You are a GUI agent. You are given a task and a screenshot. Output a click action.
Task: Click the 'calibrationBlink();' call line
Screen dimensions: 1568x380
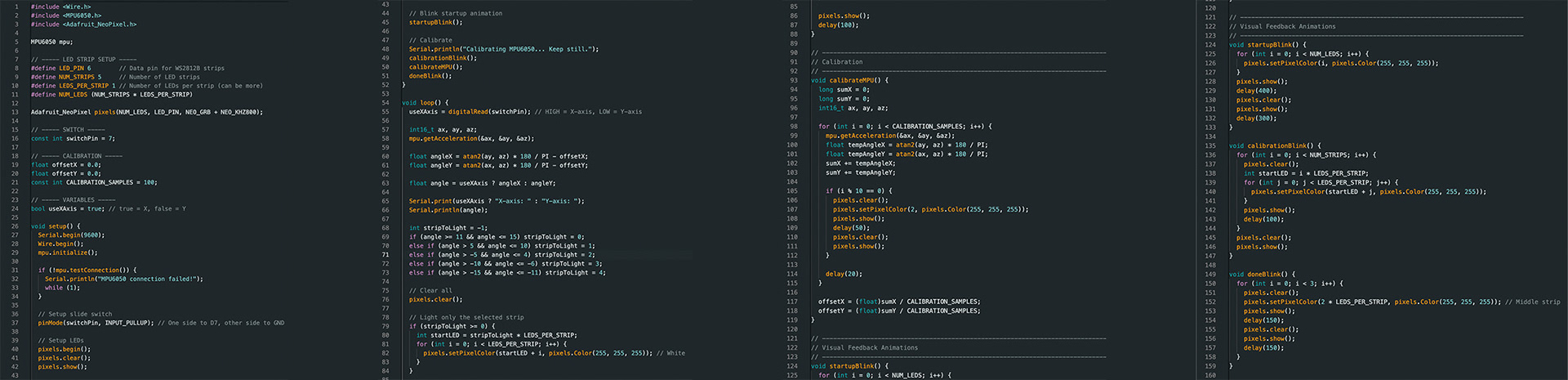pos(444,59)
